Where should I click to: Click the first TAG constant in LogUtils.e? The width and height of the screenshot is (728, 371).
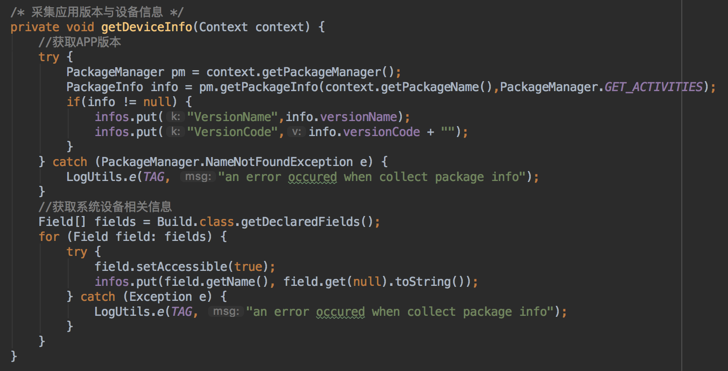click(x=153, y=177)
